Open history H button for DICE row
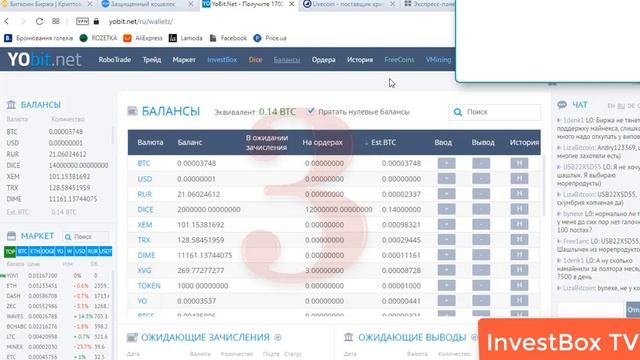 click(x=519, y=209)
